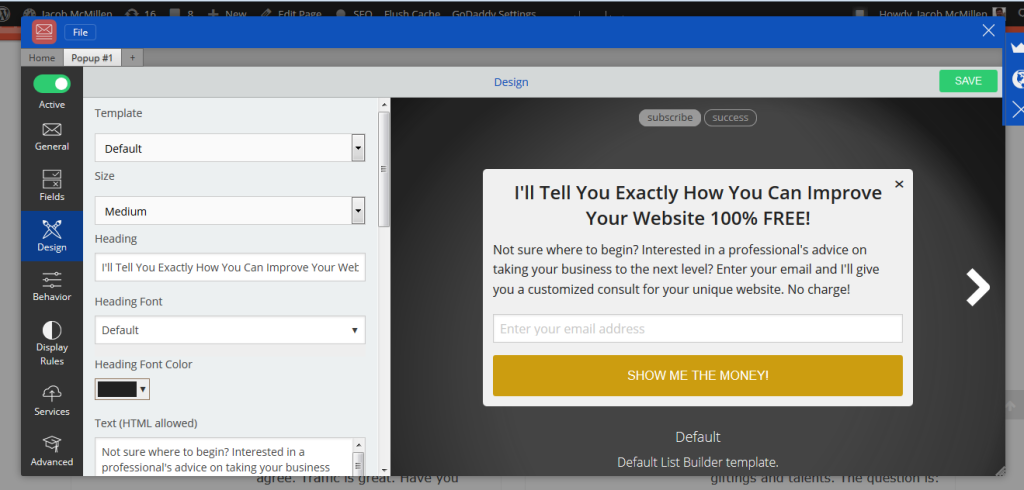1024x490 pixels.
Task: Open the Template dropdown showing Default
Action: coord(230,148)
